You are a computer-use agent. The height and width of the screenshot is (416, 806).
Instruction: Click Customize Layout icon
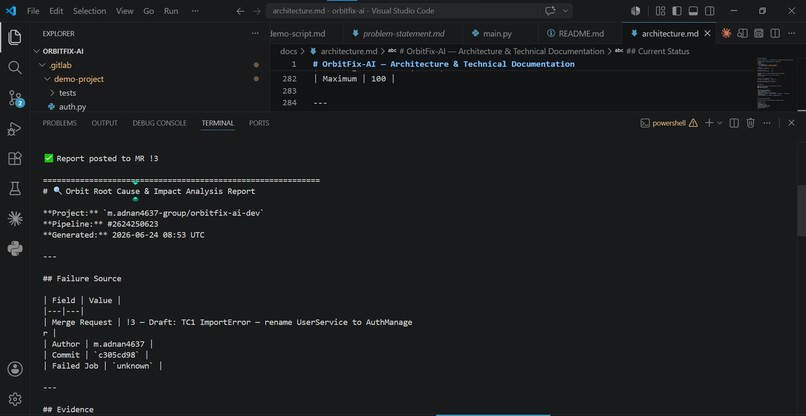[661, 11]
